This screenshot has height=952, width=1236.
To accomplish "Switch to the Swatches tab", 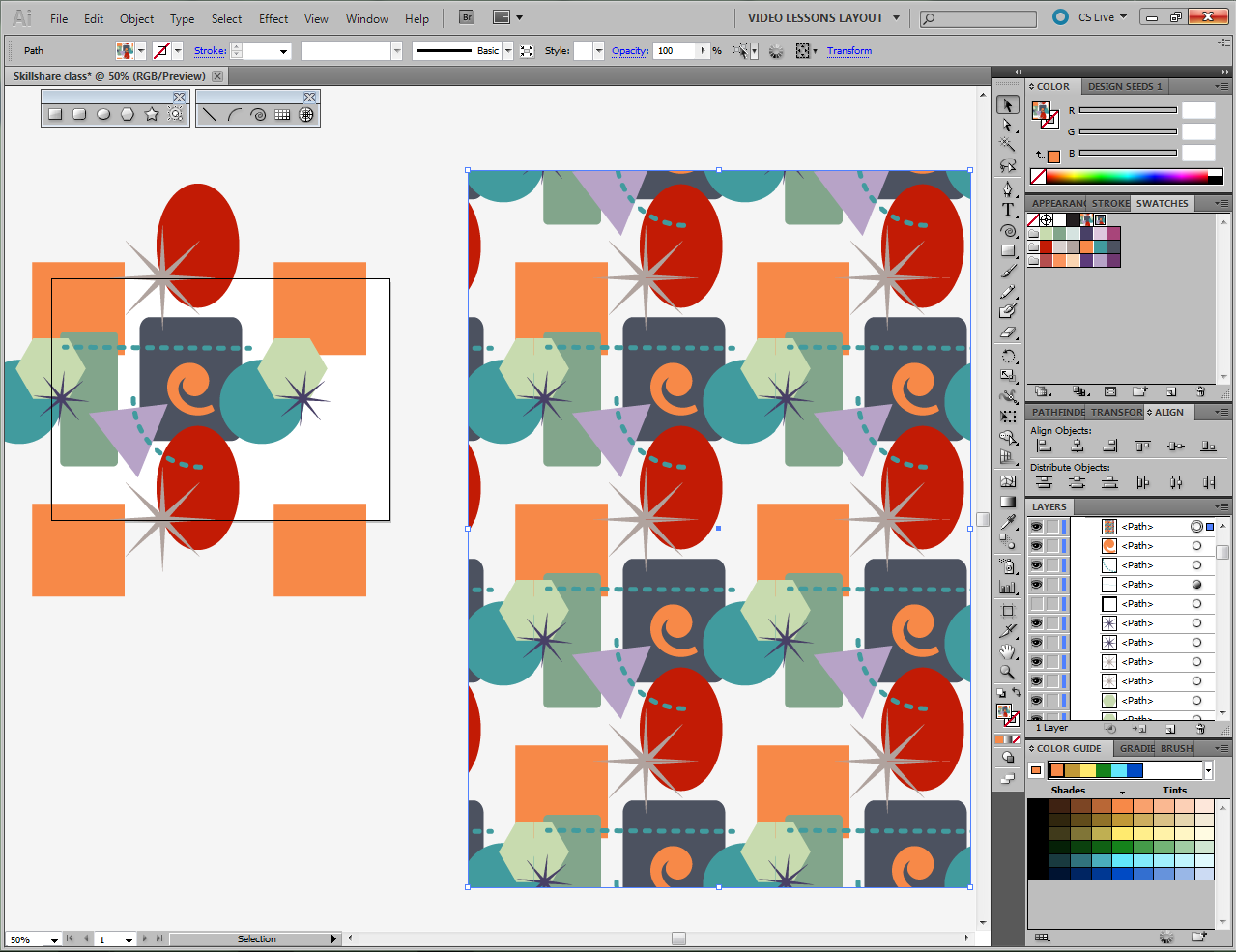I will click(1162, 203).
